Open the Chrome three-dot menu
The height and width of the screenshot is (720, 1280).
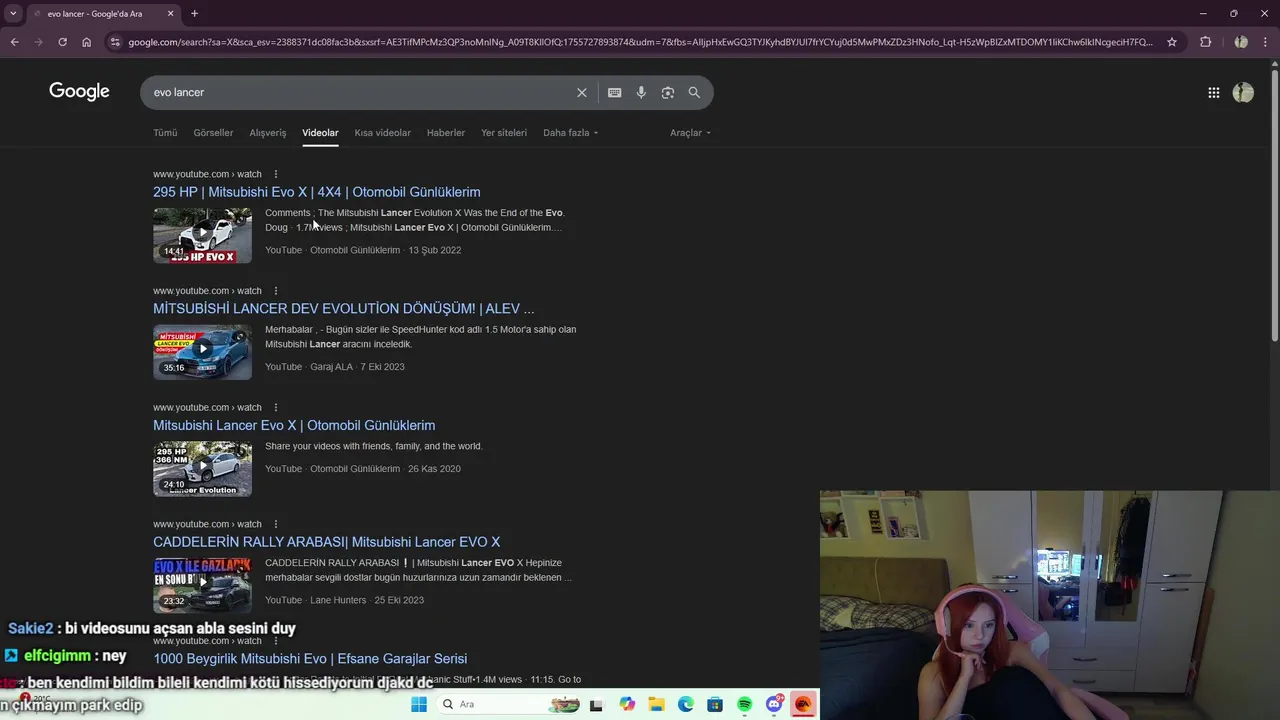point(1265,42)
